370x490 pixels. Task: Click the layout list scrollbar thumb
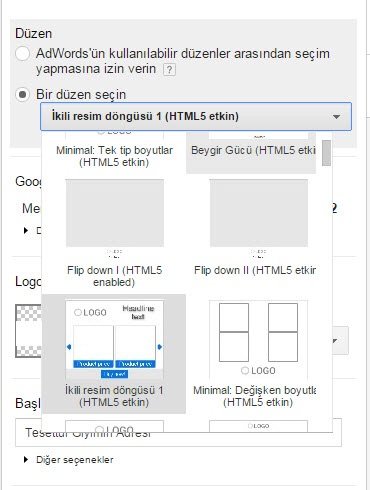tap(326, 153)
